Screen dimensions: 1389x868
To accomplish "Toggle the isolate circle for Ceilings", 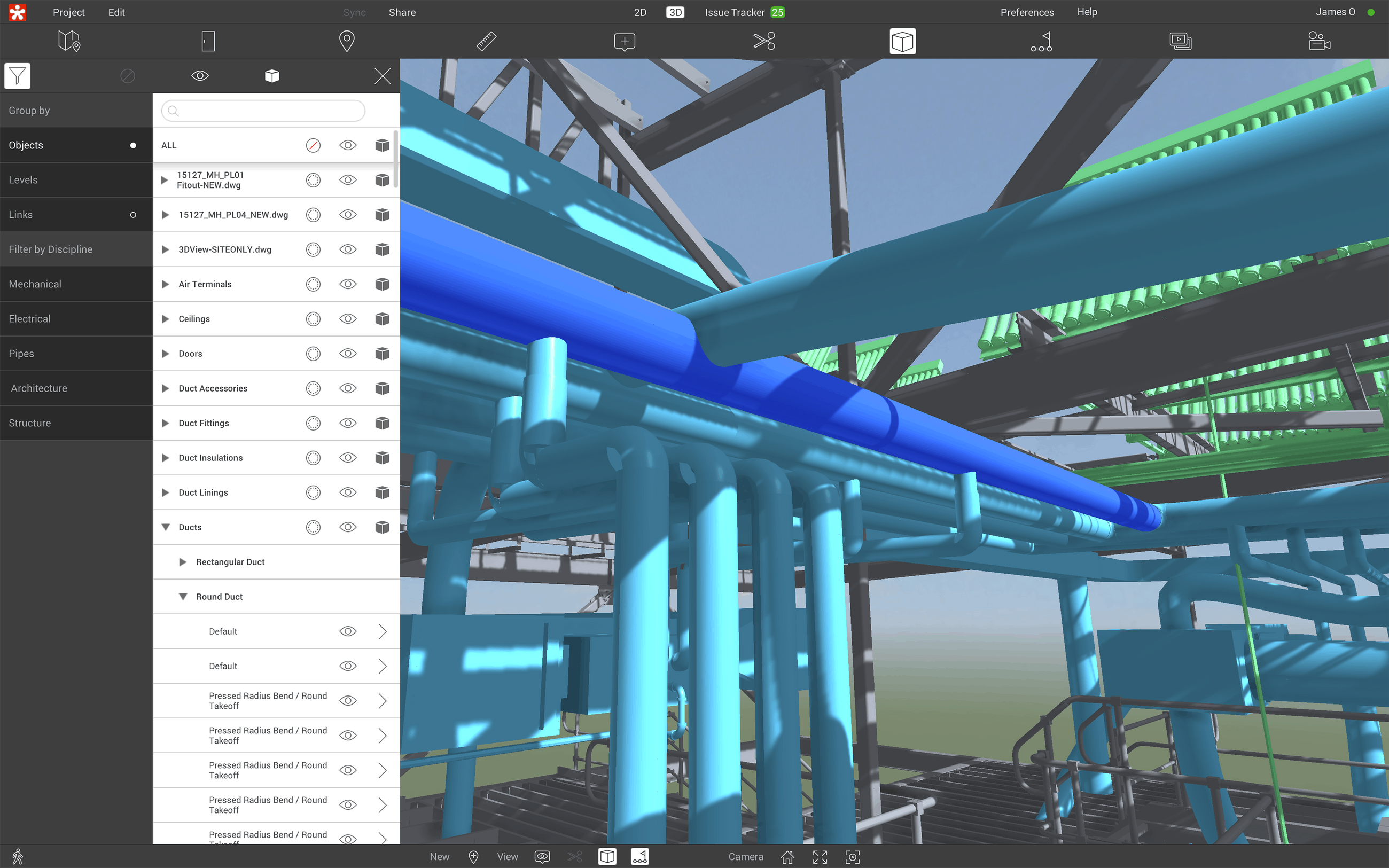I will pos(313,319).
